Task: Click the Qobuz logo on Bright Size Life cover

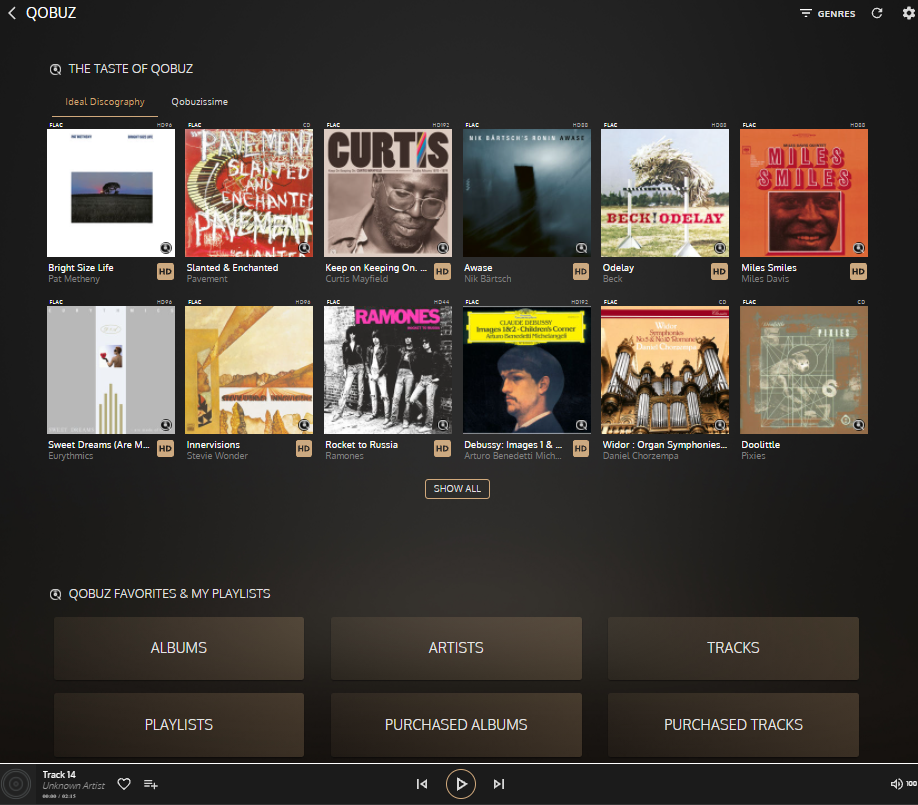Action: point(166,248)
